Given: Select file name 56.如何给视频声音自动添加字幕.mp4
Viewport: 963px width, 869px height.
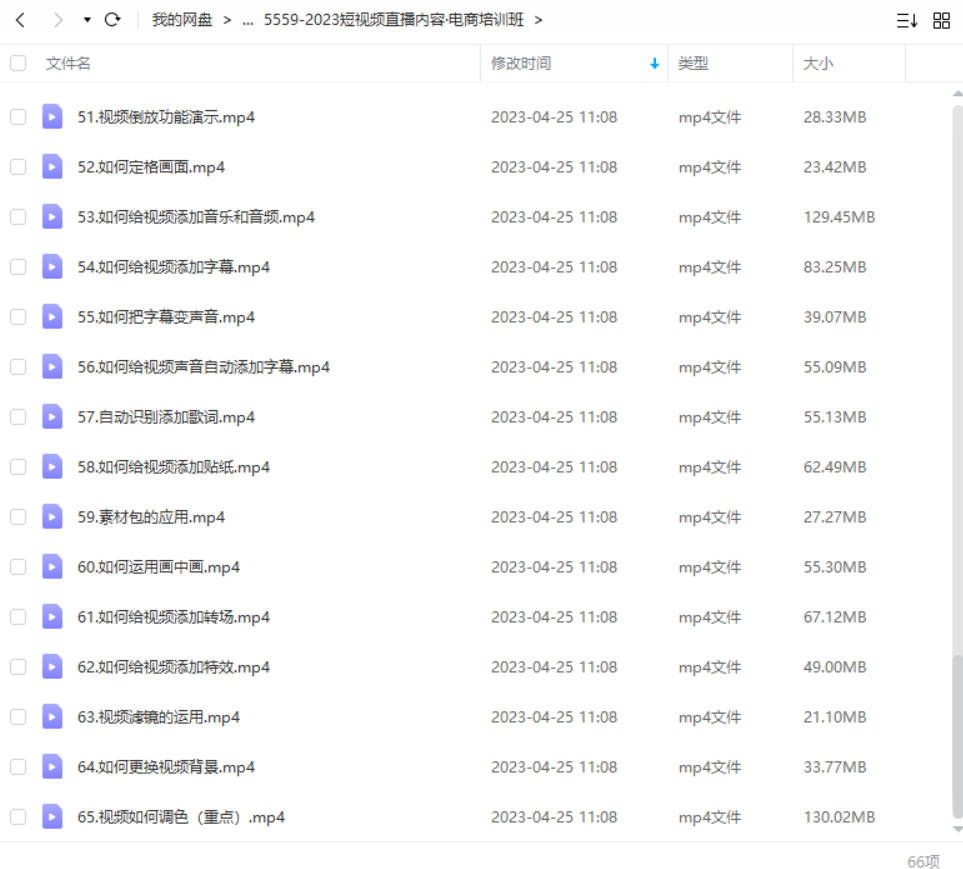Looking at the screenshot, I should pyautogui.click(x=203, y=367).
